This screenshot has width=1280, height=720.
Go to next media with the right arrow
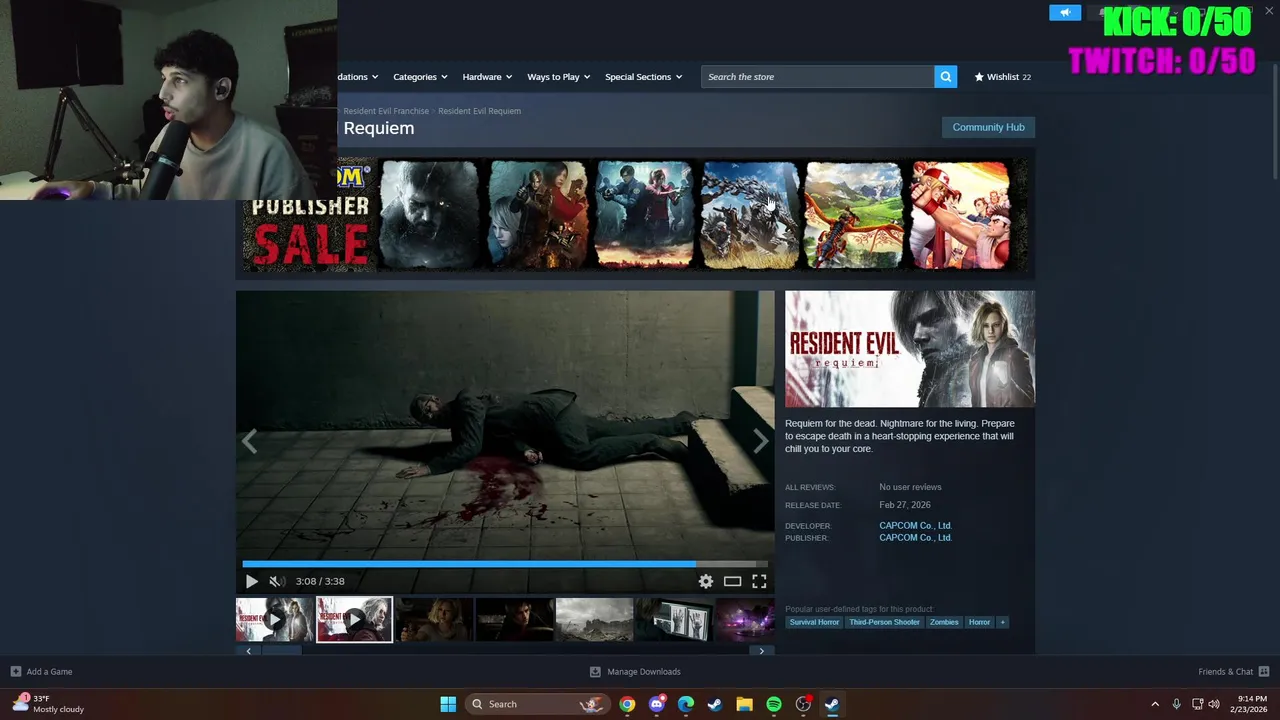coord(761,441)
